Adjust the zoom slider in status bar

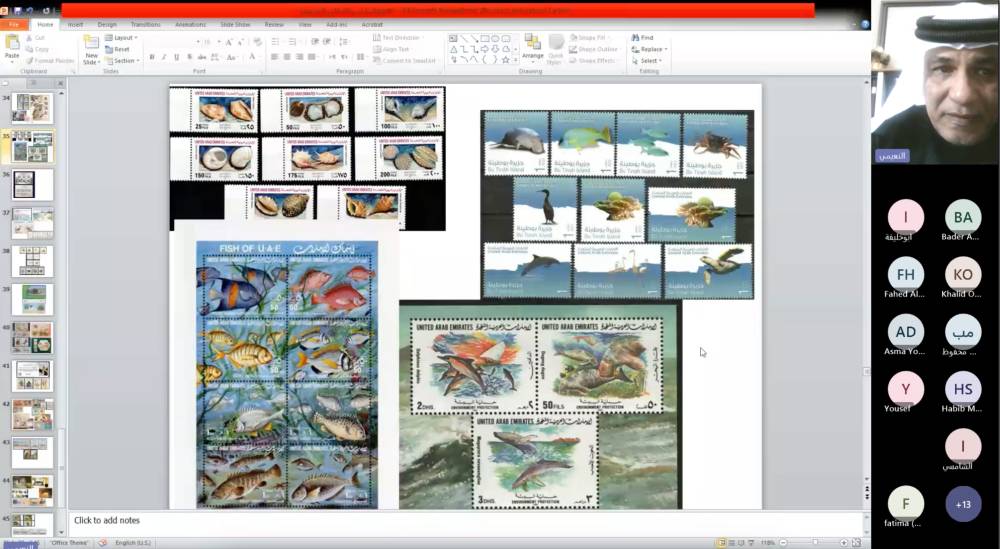(815, 543)
